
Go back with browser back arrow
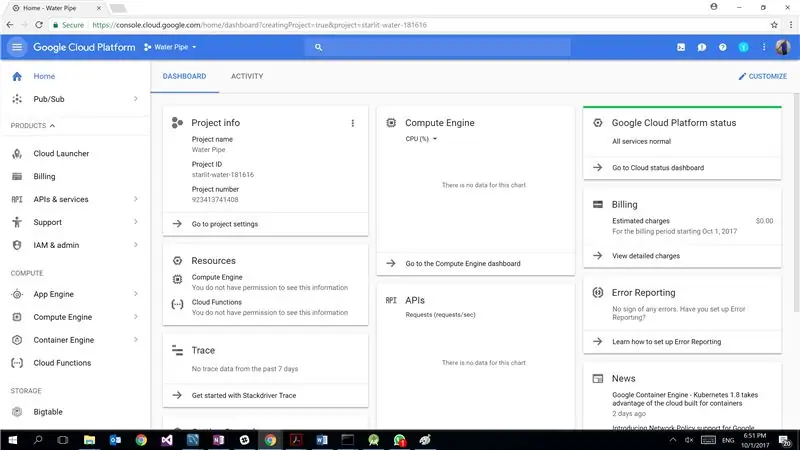(10, 24)
